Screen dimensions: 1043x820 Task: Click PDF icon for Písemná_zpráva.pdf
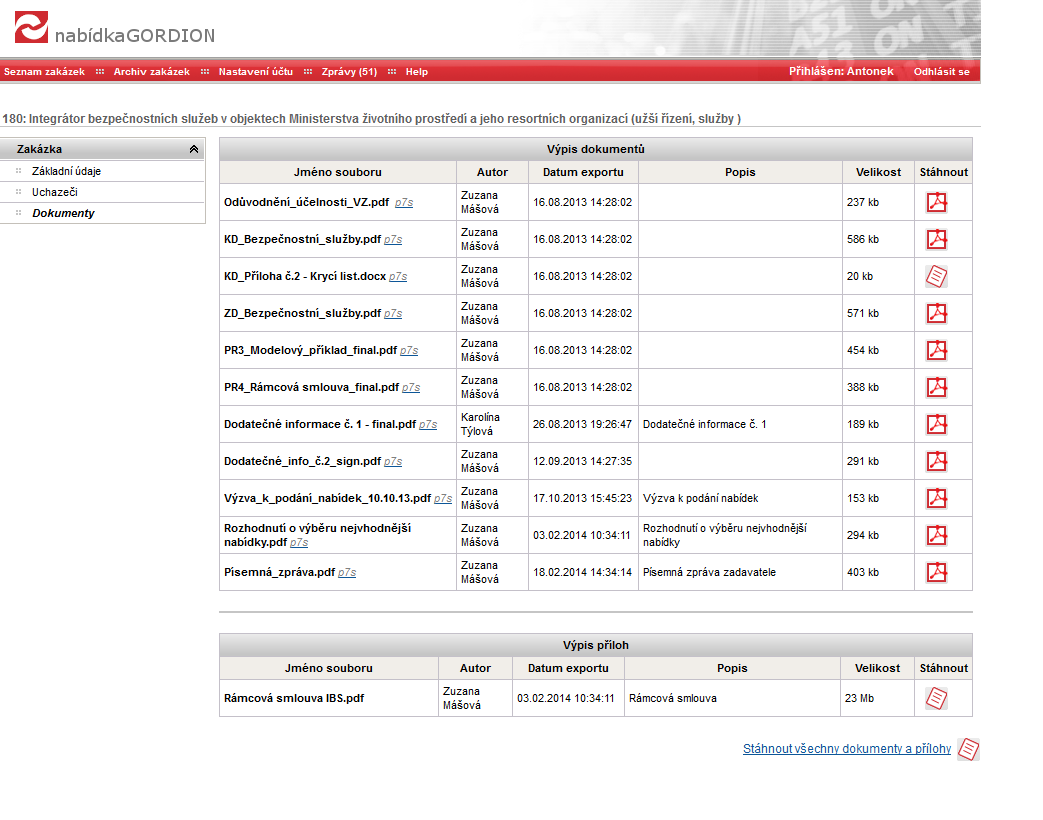(936, 573)
